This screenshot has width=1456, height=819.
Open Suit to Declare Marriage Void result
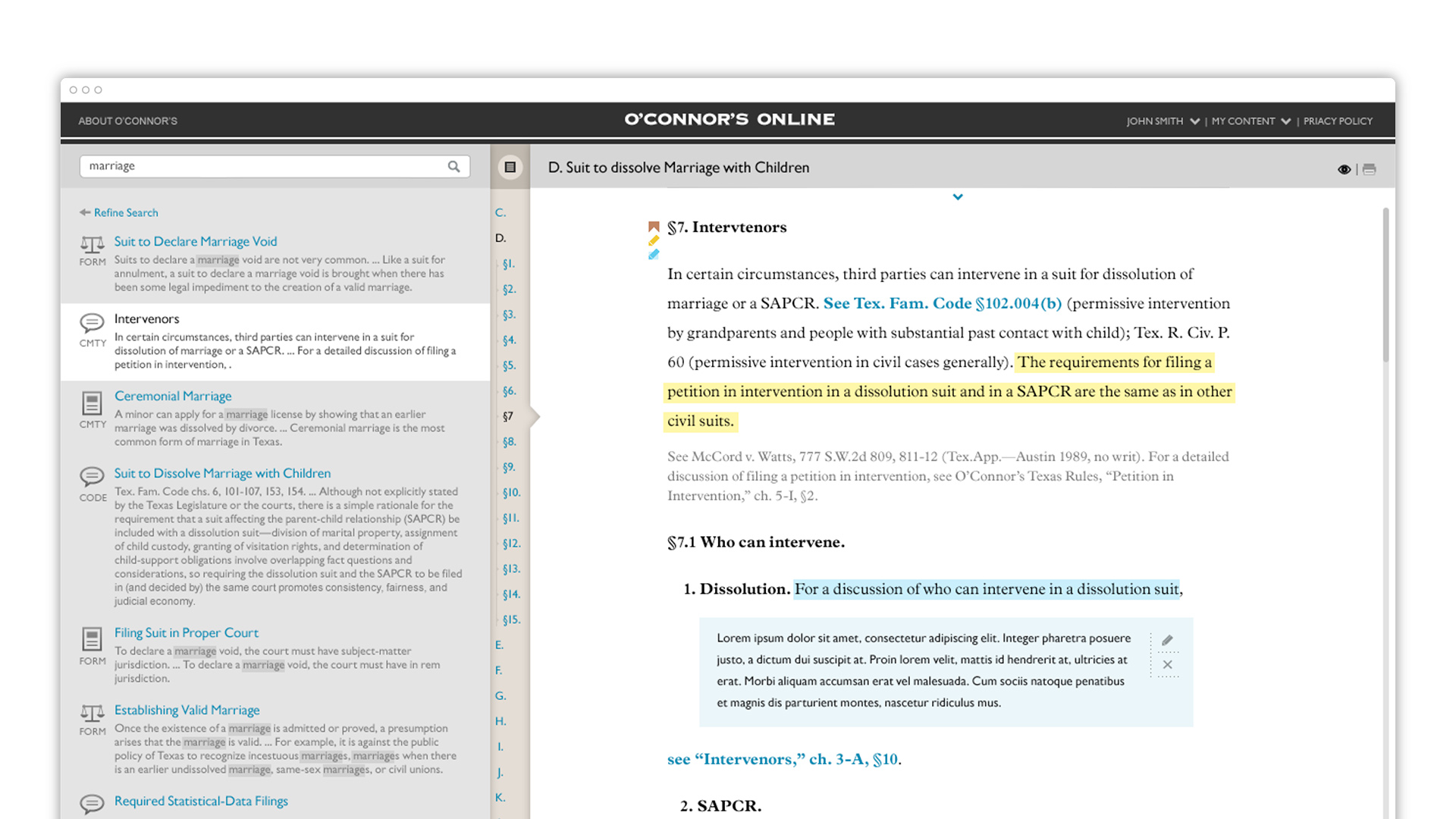196,242
